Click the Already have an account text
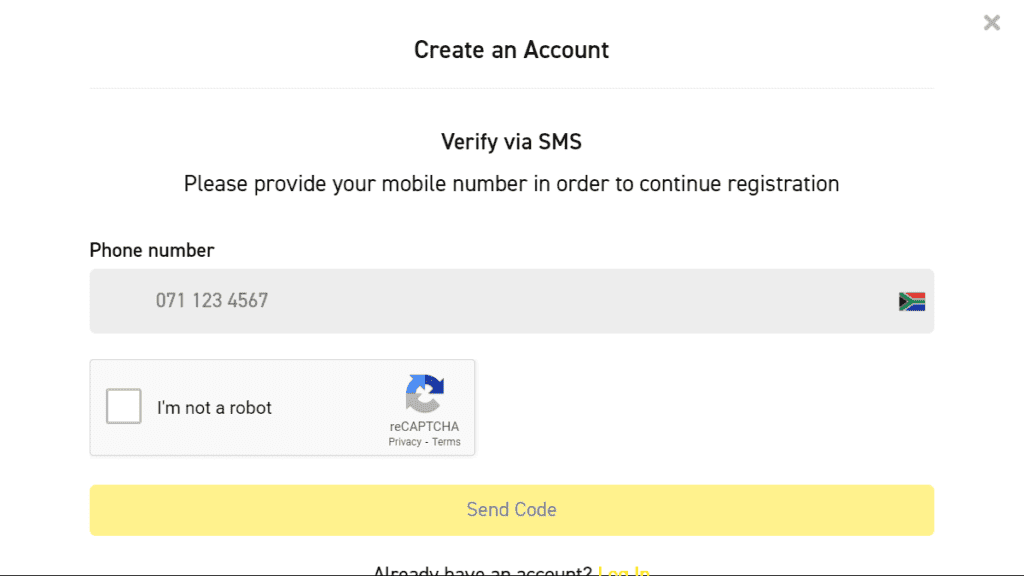Viewport: 1024px width, 576px height. pyautogui.click(x=482, y=571)
